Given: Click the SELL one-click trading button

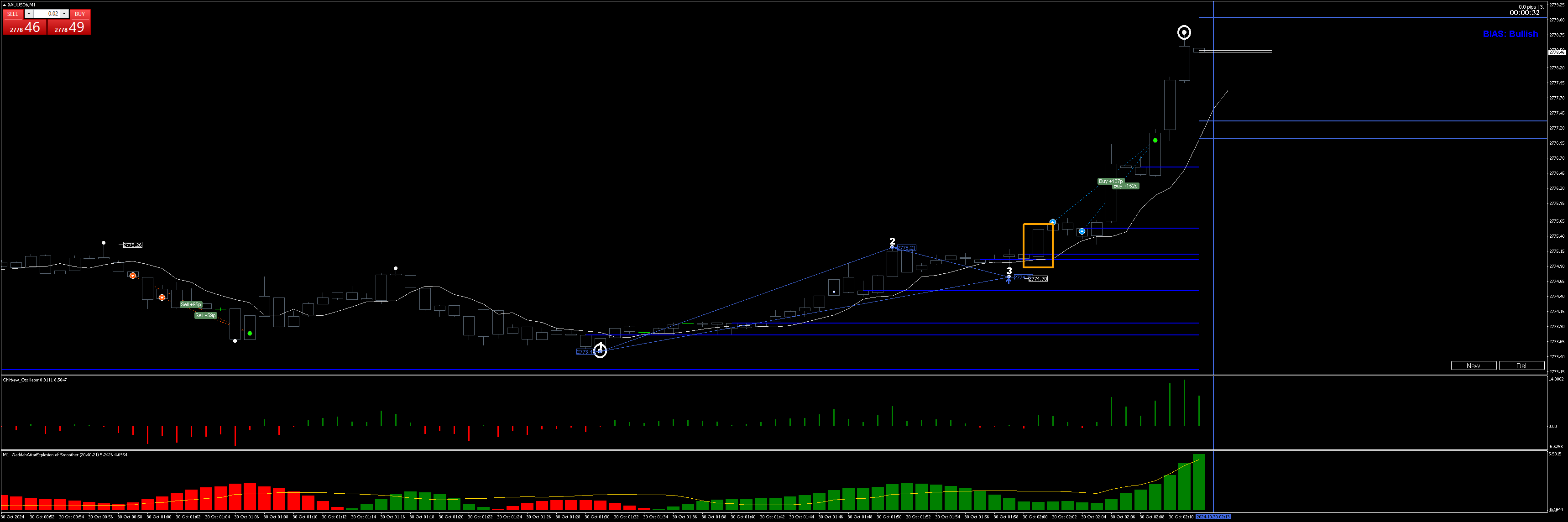Looking at the screenshot, I should click(x=12, y=14).
